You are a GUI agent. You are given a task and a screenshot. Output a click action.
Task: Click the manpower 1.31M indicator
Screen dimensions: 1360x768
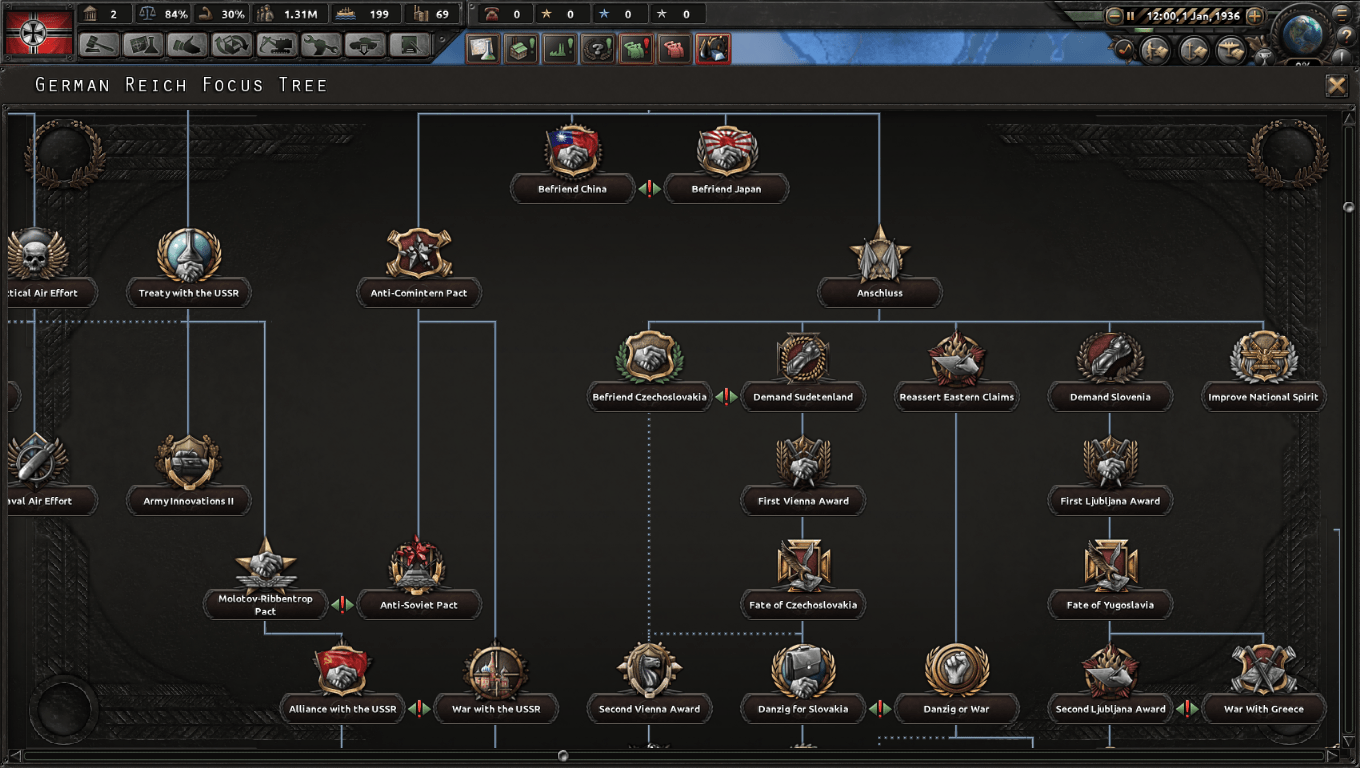[290, 14]
